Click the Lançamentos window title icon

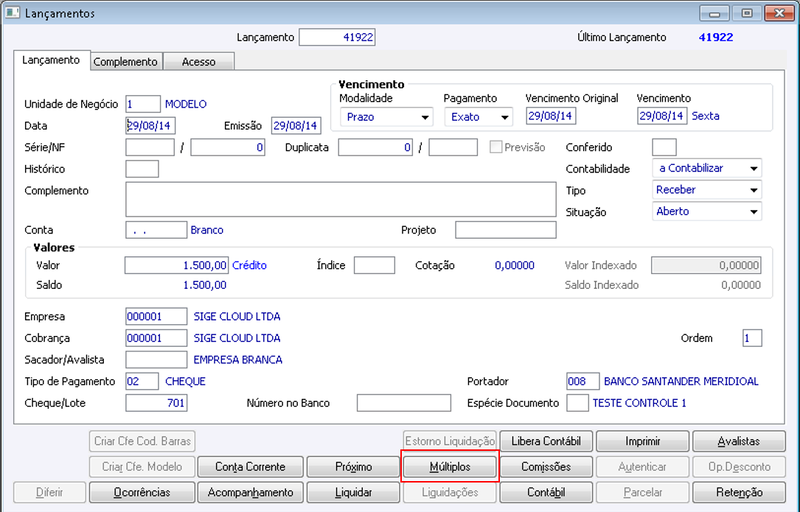pyautogui.click(x=12, y=12)
